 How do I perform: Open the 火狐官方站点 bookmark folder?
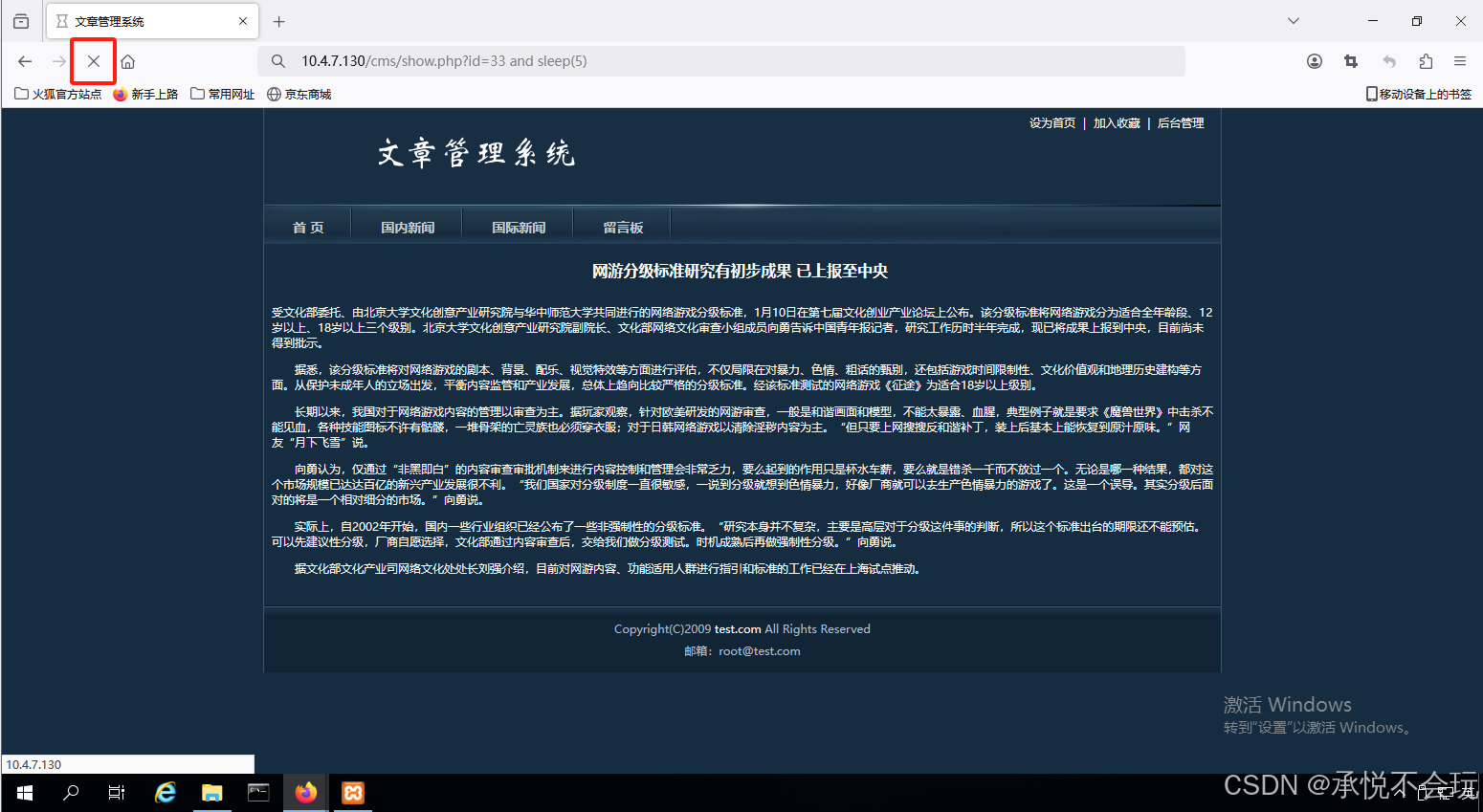[58, 94]
